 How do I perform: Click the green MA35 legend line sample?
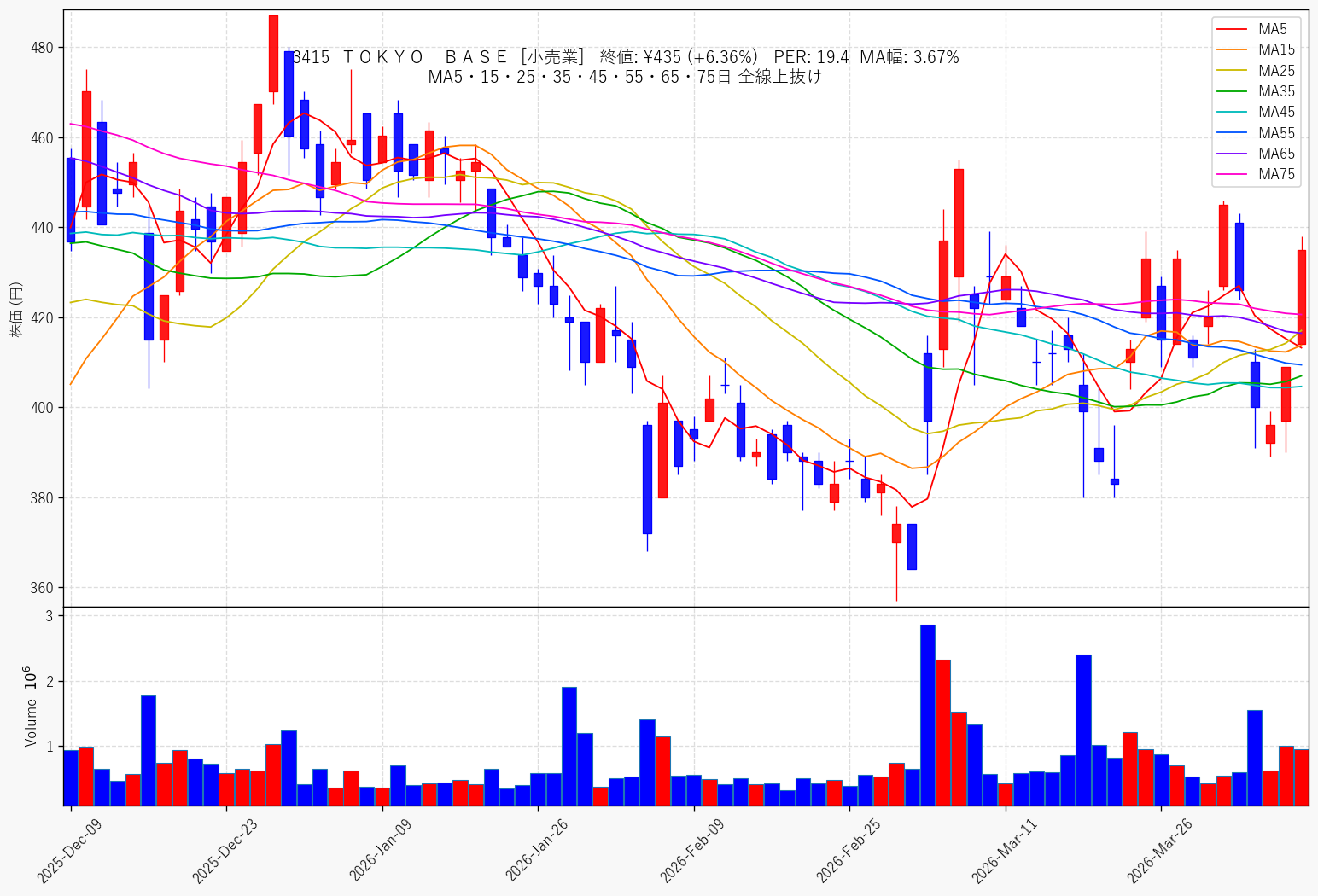pyautogui.click(x=1233, y=92)
